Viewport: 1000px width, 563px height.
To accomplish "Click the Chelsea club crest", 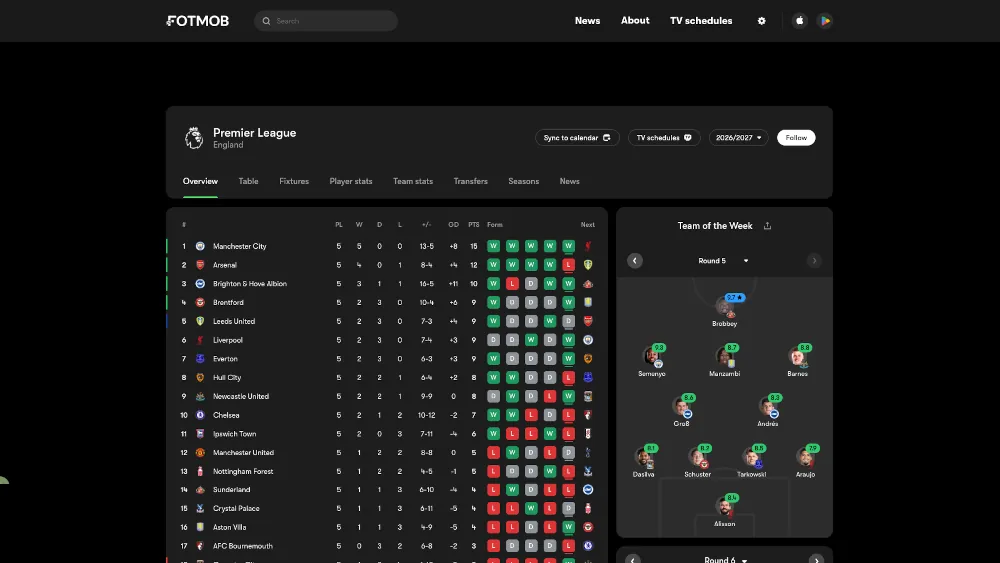I will tap(200, 415).
